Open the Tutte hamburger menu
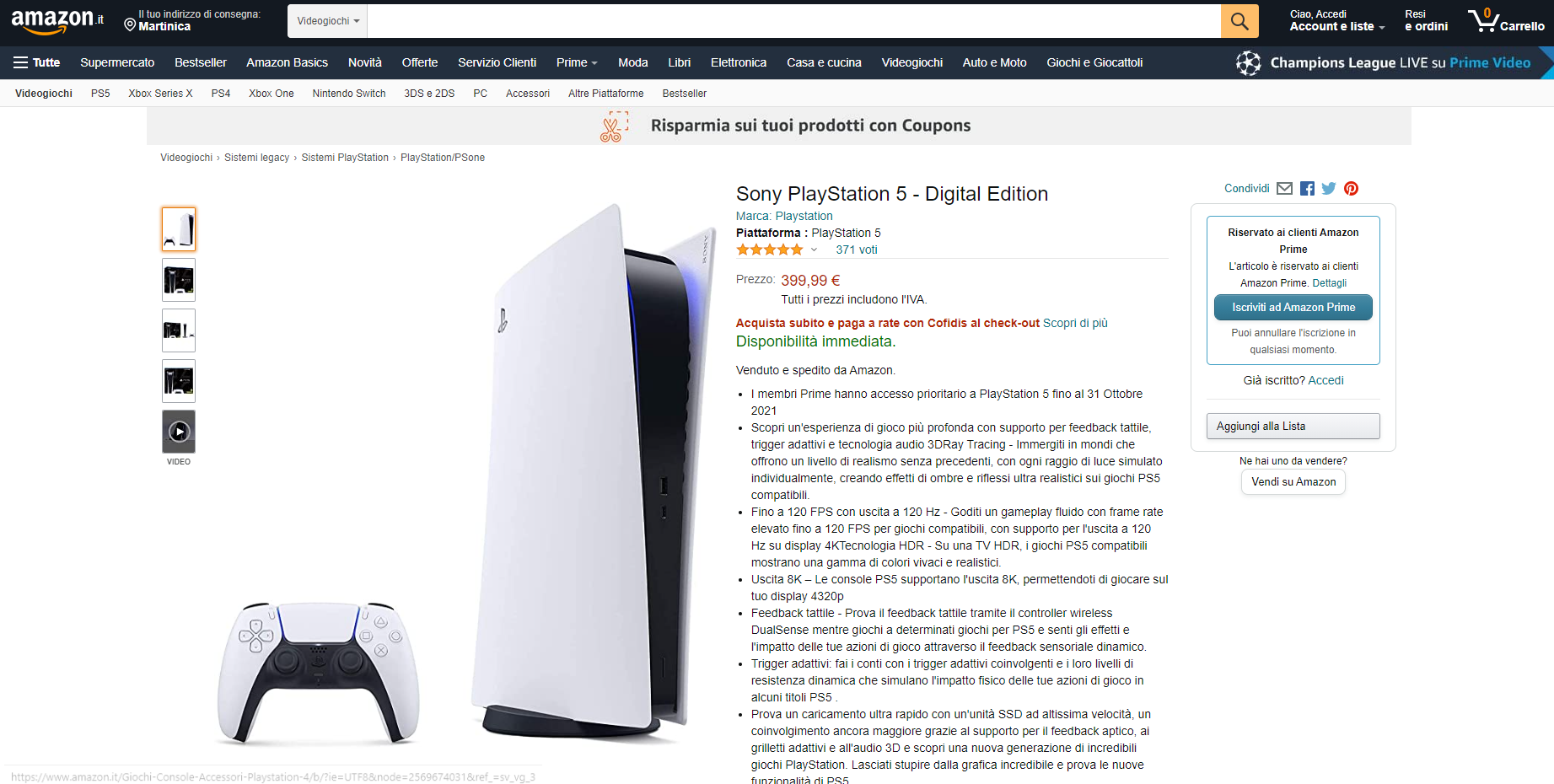 tap(36, 62)
